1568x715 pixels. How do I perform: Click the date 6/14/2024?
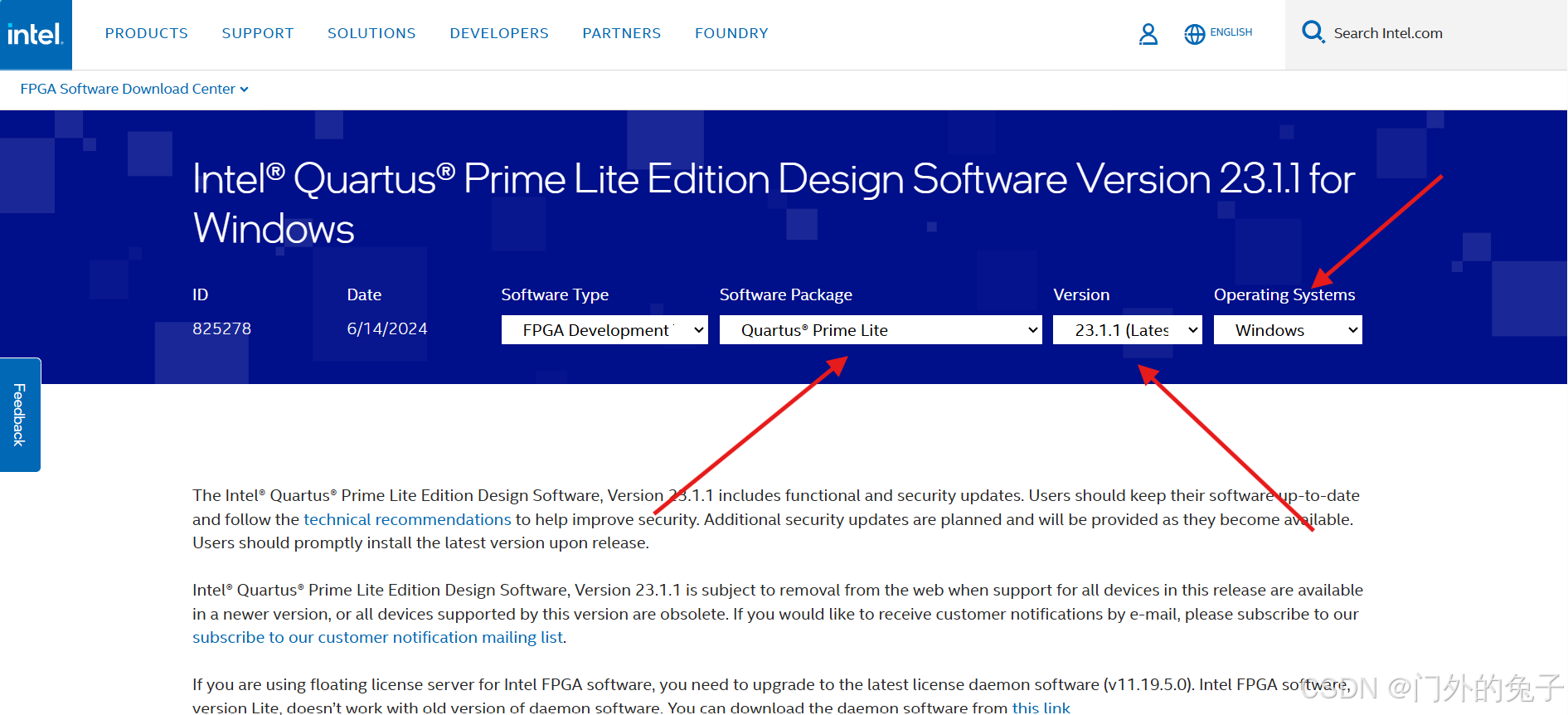387,328
